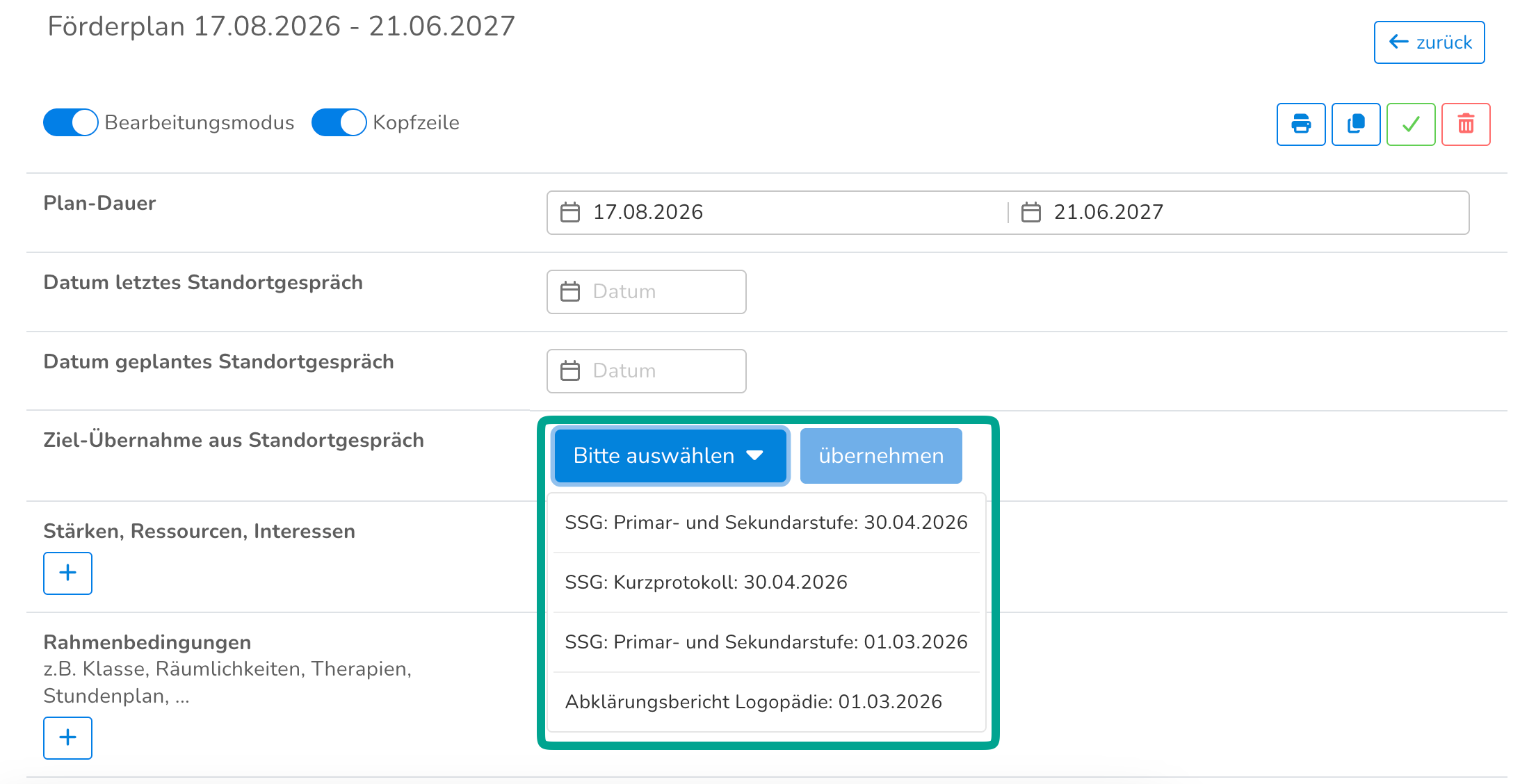Add an entry under Stärken, Ressourcen, Interessen

[x=67, y=573]
